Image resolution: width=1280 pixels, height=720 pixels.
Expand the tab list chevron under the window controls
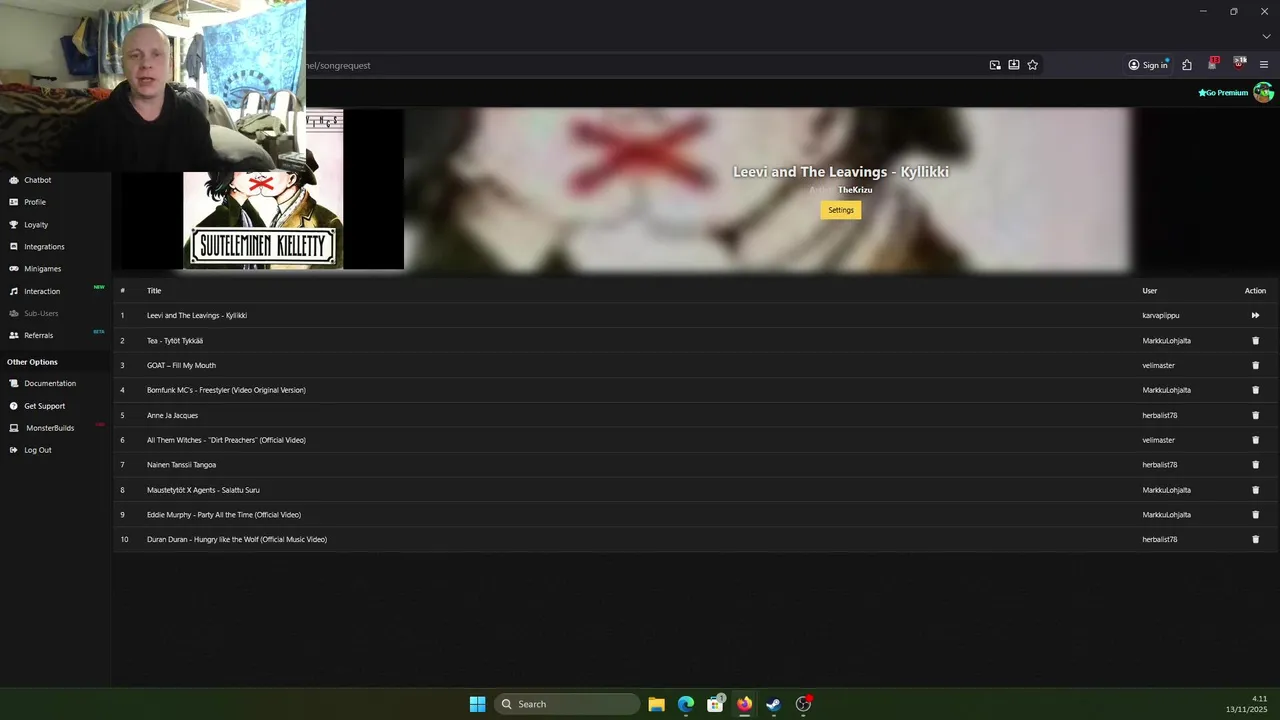tap(1266, 36)
